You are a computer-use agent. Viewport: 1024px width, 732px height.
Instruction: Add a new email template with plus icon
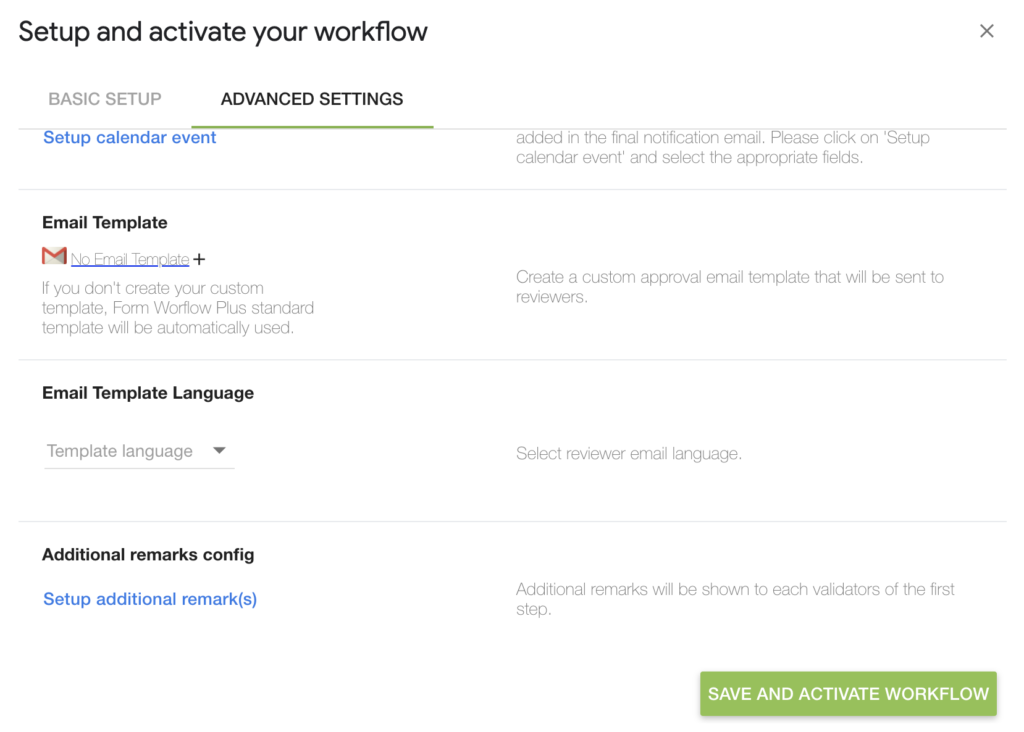pyautogui.click(x=199, y=259)
